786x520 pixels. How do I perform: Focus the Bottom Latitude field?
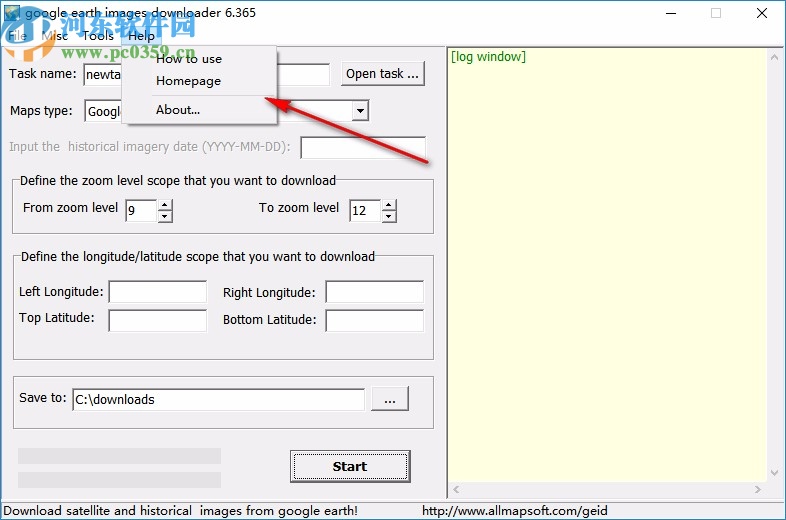pos(374,320)
